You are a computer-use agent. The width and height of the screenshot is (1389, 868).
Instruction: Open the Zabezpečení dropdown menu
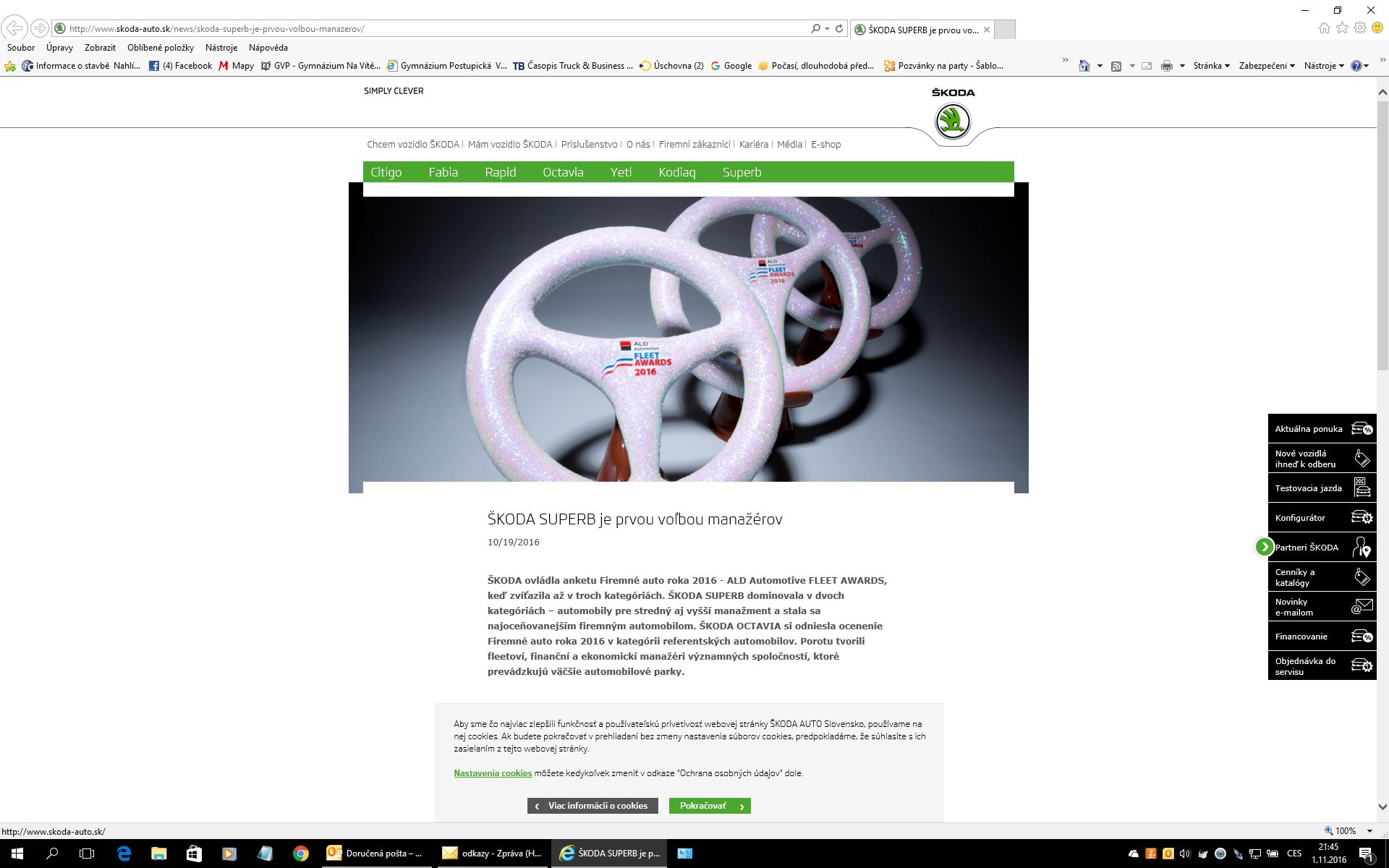pos(1267,66)
